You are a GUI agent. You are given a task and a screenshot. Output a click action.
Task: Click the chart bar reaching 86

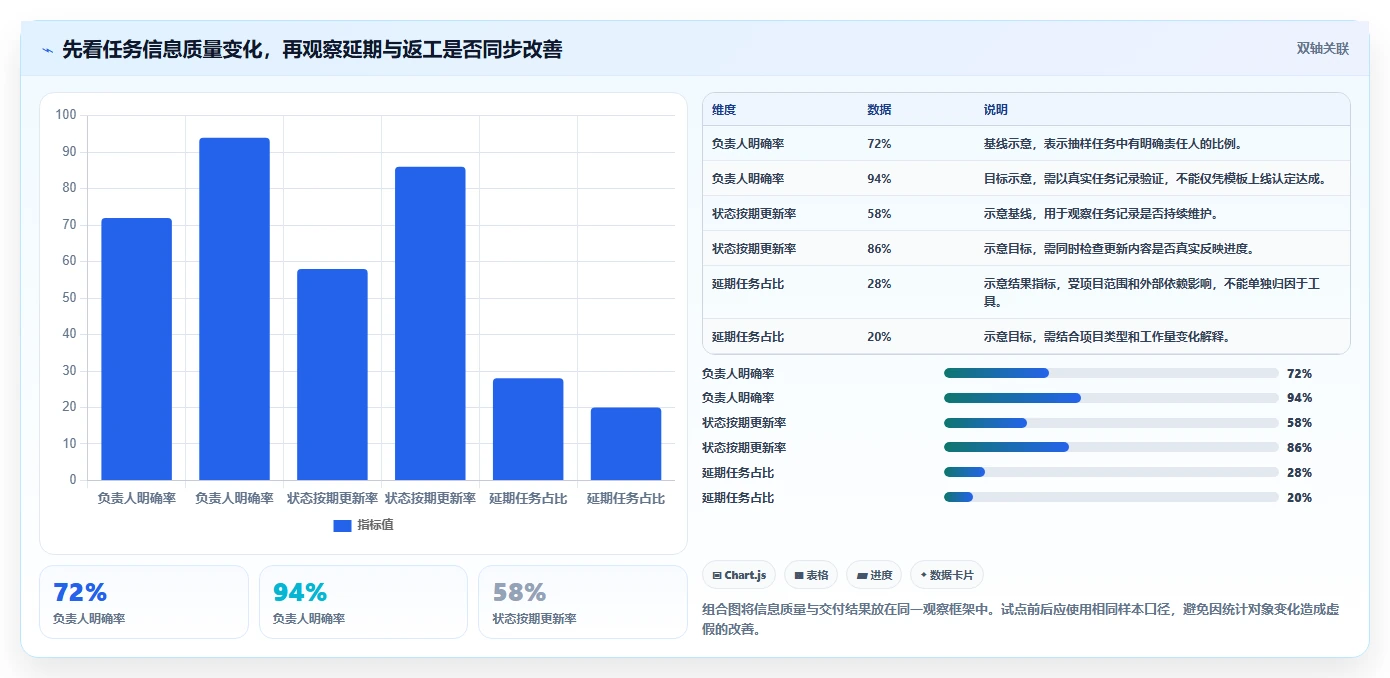430,323
